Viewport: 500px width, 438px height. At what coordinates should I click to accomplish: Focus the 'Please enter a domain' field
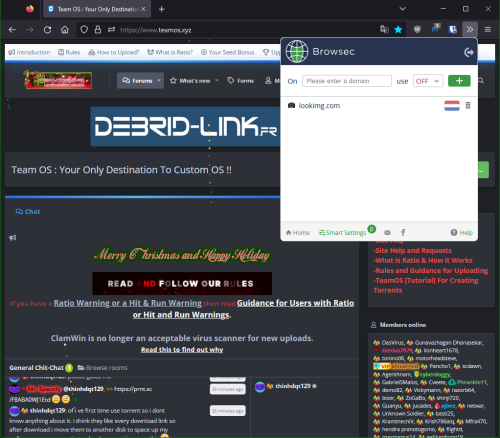point(347,81)
